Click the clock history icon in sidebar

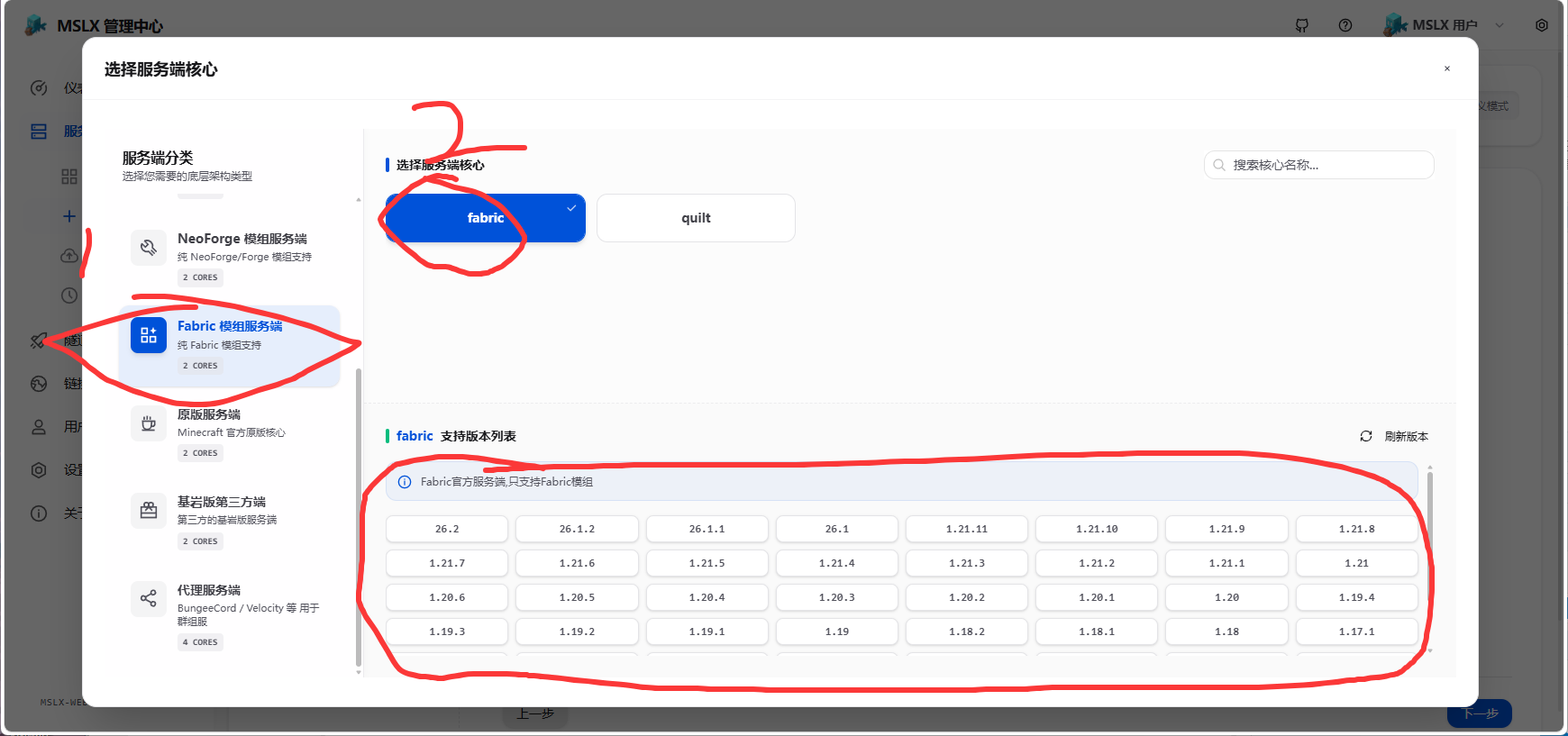(69, 295)
